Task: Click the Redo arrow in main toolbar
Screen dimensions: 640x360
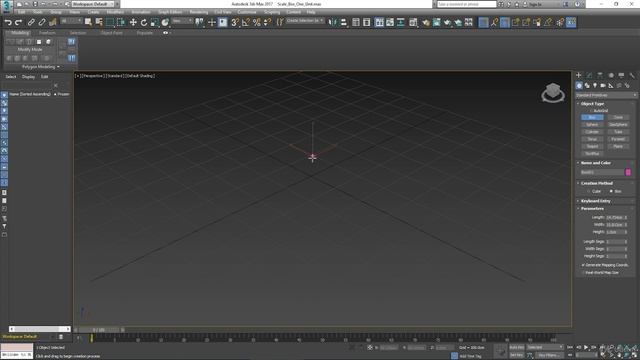Action: (18, 22)
